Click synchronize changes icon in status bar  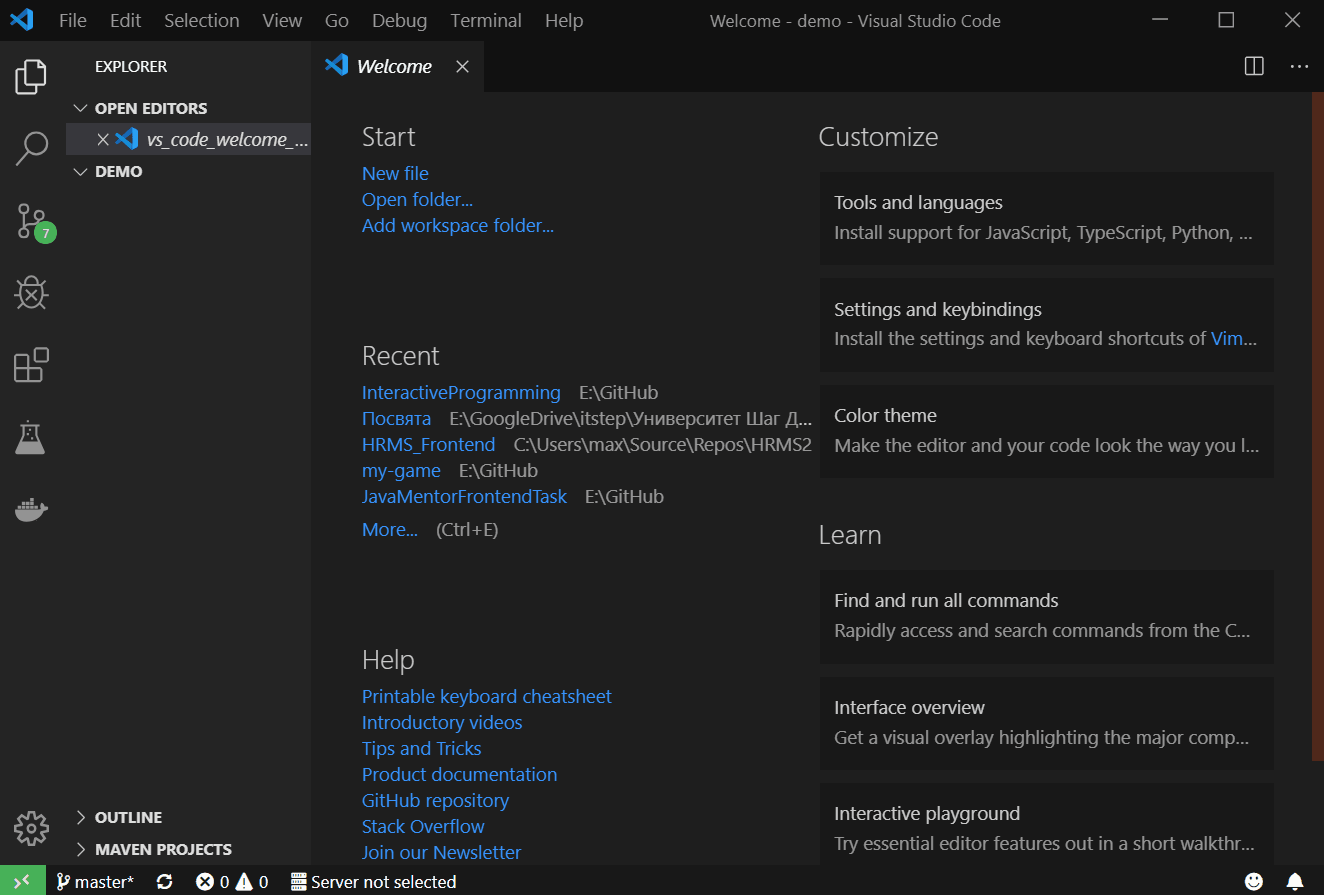[x=165, y=881]
